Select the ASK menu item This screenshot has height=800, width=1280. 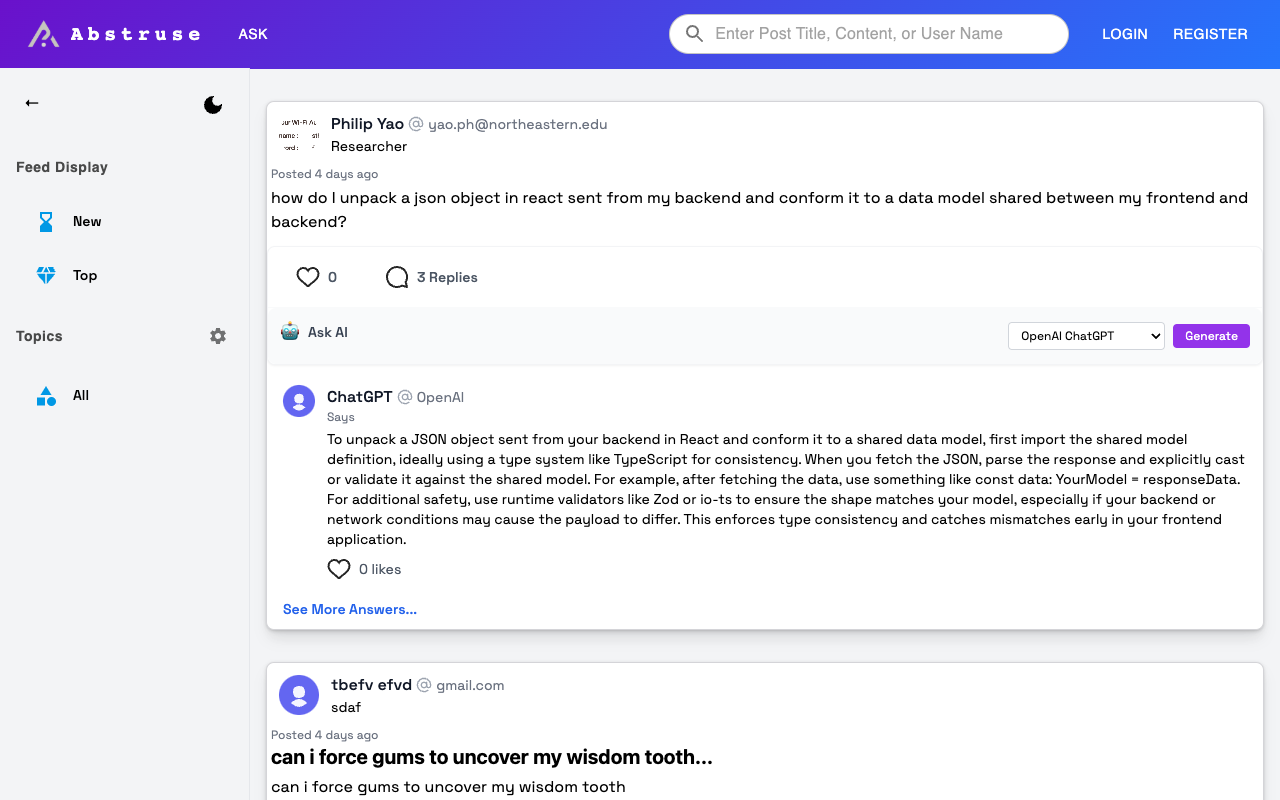tap(252, 33)
